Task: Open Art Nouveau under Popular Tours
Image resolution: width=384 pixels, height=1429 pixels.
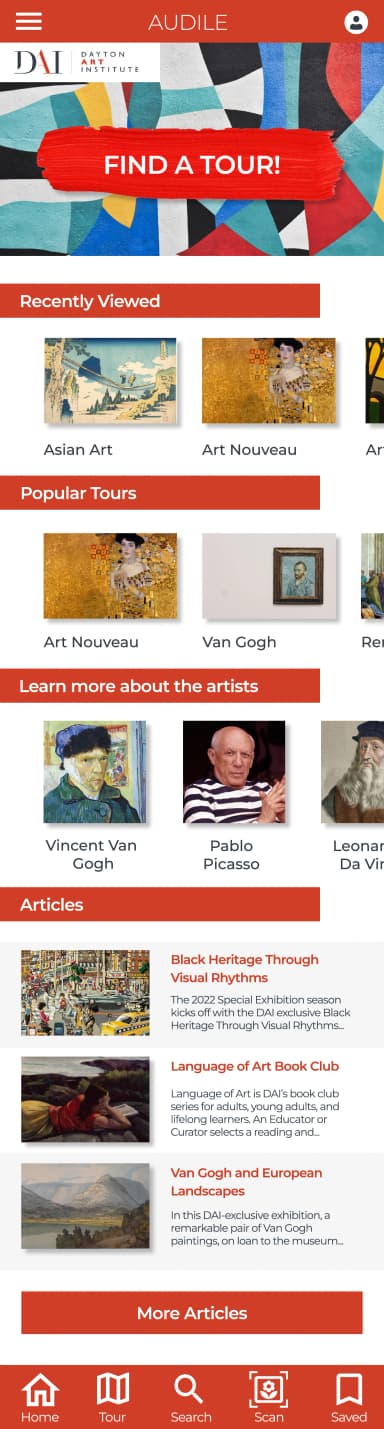Action: tap(110, 576)
